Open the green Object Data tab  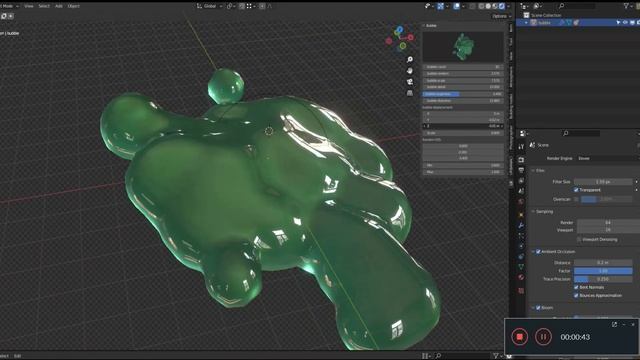(x=521, y=267)
